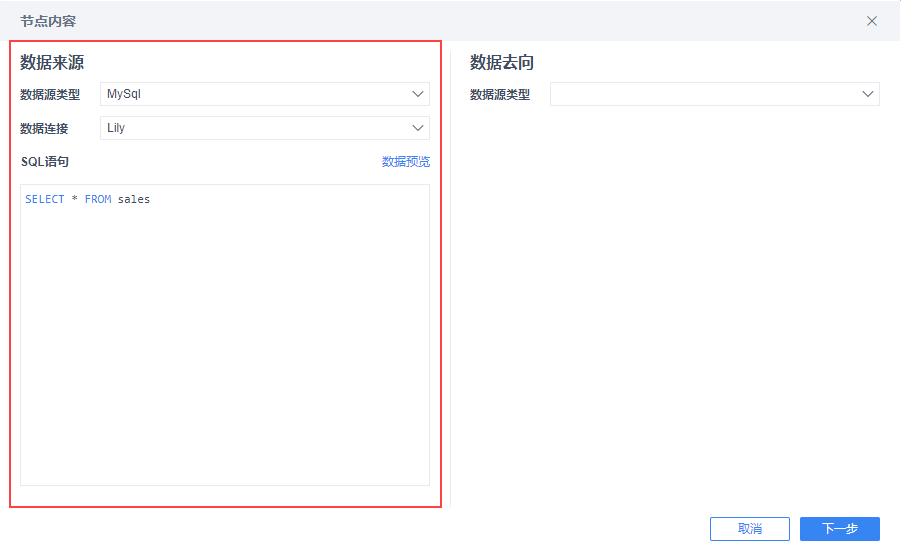The height and width of the screenshot is (551, 901).
Task: Click the SQL语句 label
Action: tap(45, 162)
